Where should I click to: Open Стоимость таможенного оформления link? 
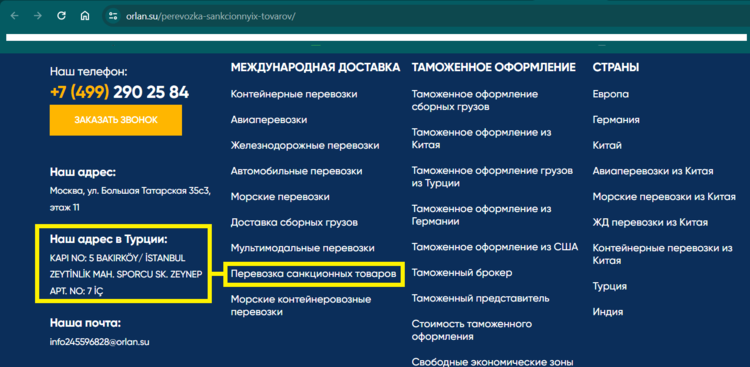point(472,330)
